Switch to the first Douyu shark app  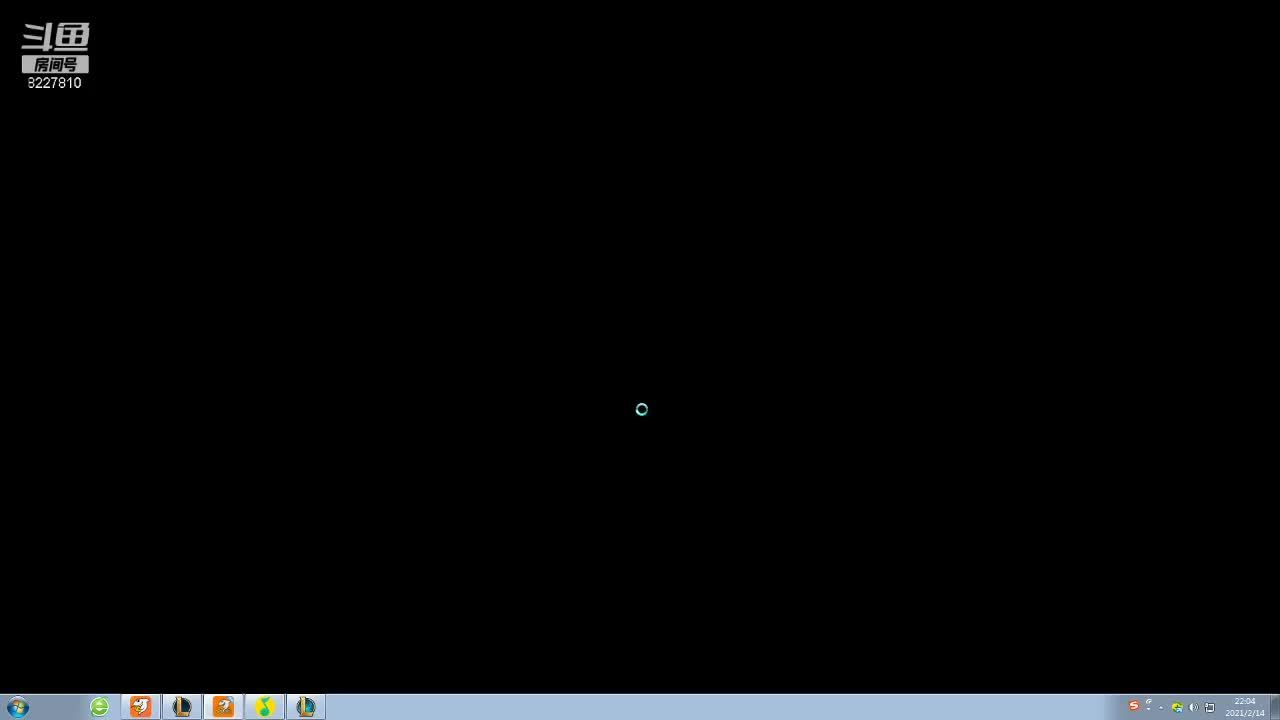pyautogui.click(x=141, y=707)
